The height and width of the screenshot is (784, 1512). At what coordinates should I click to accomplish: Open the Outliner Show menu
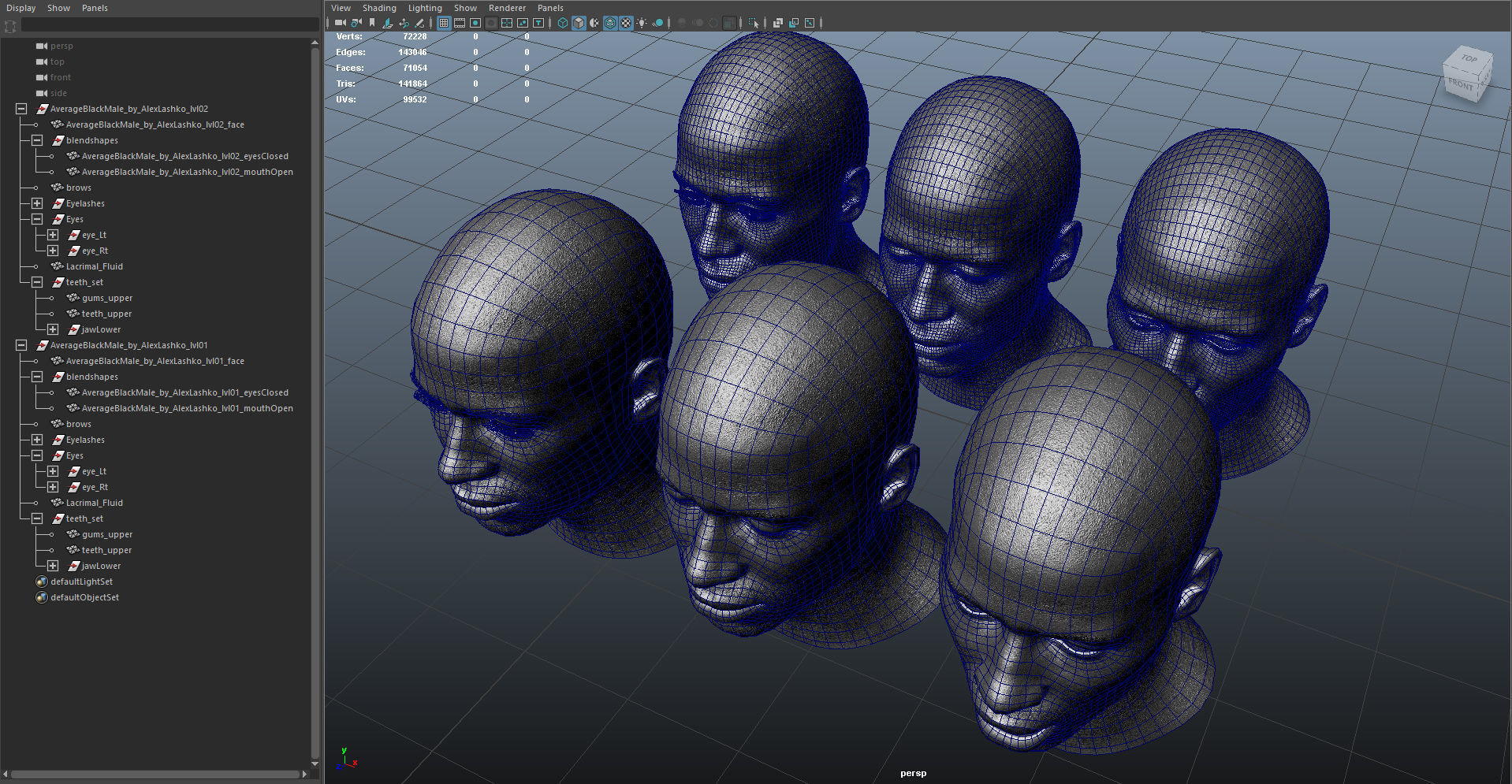coord(58,8)
